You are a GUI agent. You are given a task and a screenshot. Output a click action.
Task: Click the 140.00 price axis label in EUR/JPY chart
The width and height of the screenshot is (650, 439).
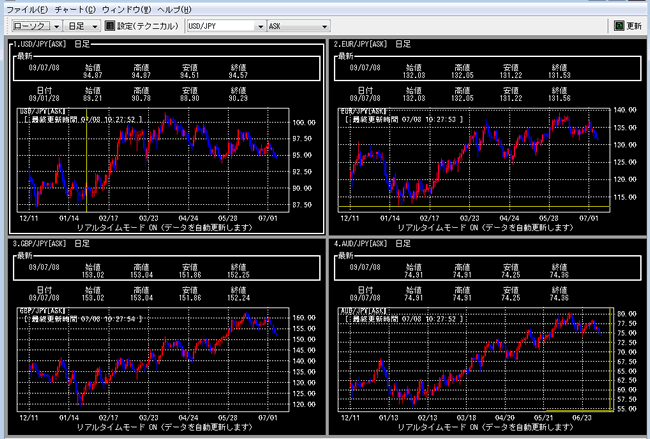[625, 110]
